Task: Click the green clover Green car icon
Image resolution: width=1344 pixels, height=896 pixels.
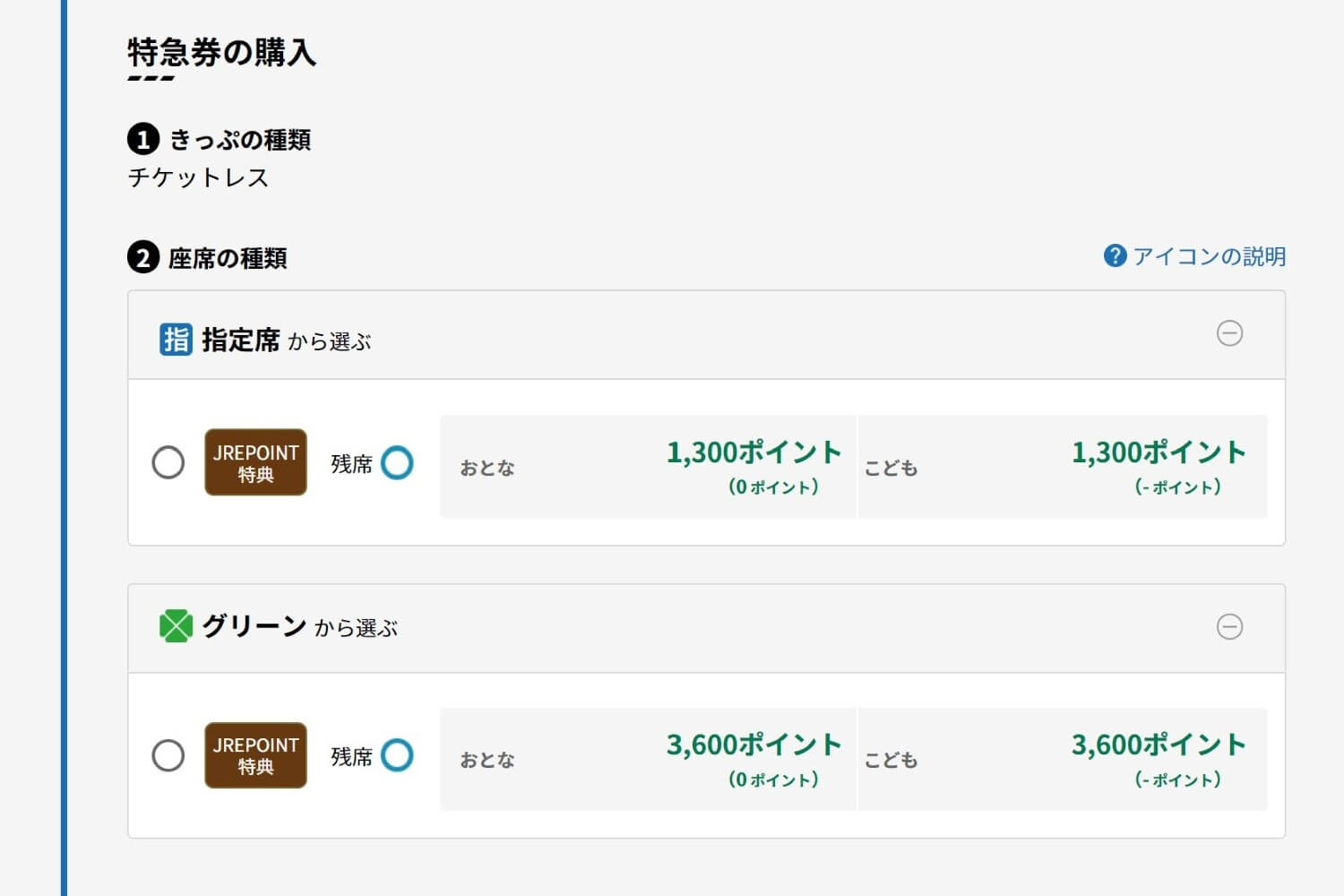Action: coord(176,625)
